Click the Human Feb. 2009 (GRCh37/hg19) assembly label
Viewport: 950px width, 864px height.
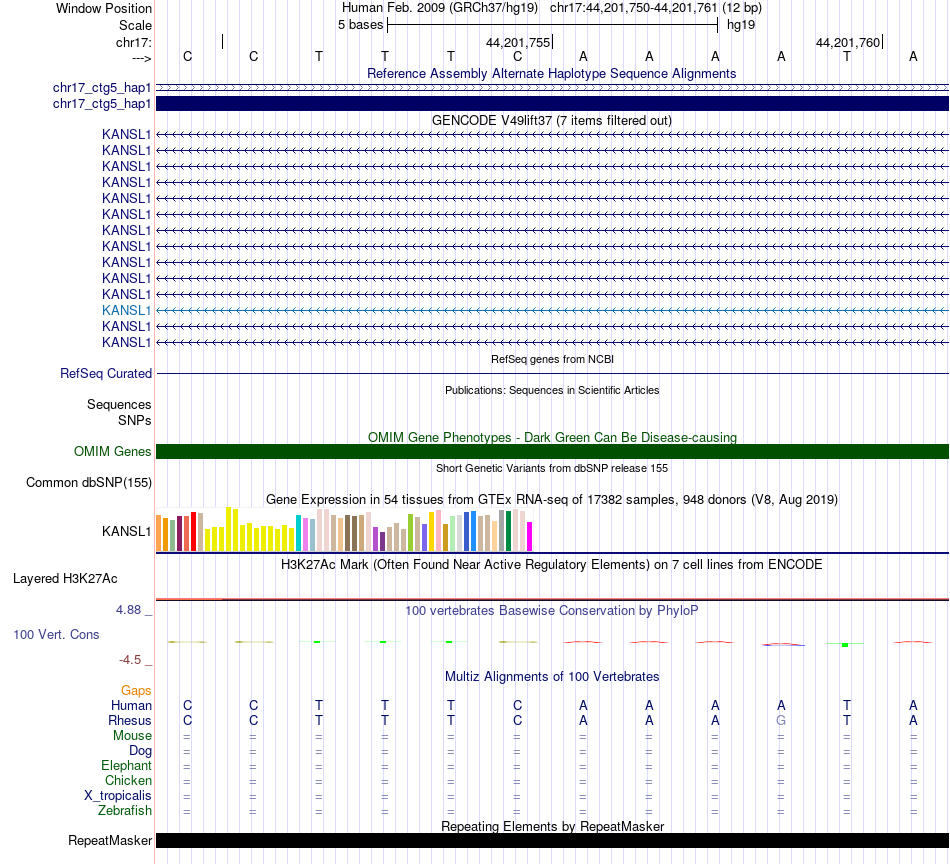coord(440,8)
